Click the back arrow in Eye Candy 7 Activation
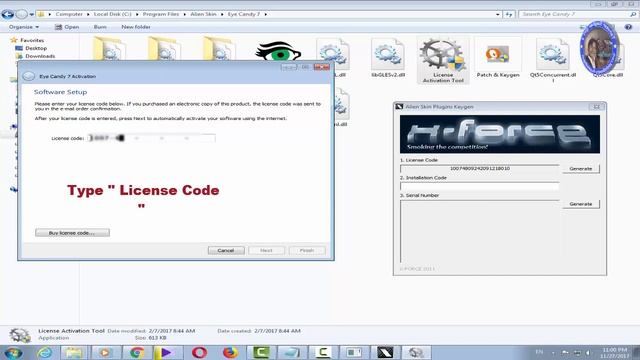 click(x=29, y=76)
